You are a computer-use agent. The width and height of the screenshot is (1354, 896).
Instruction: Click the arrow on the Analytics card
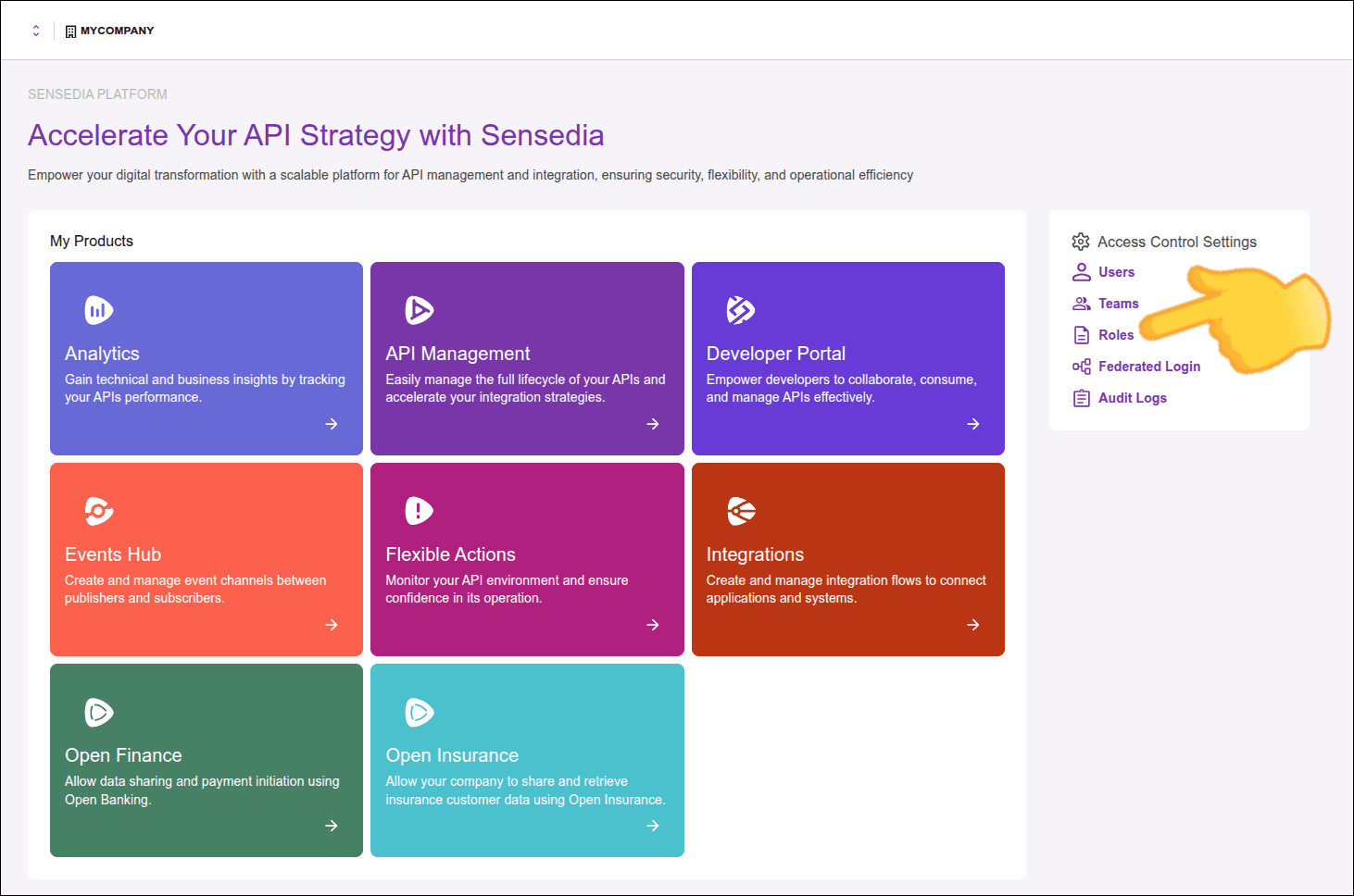pos(332,424)
